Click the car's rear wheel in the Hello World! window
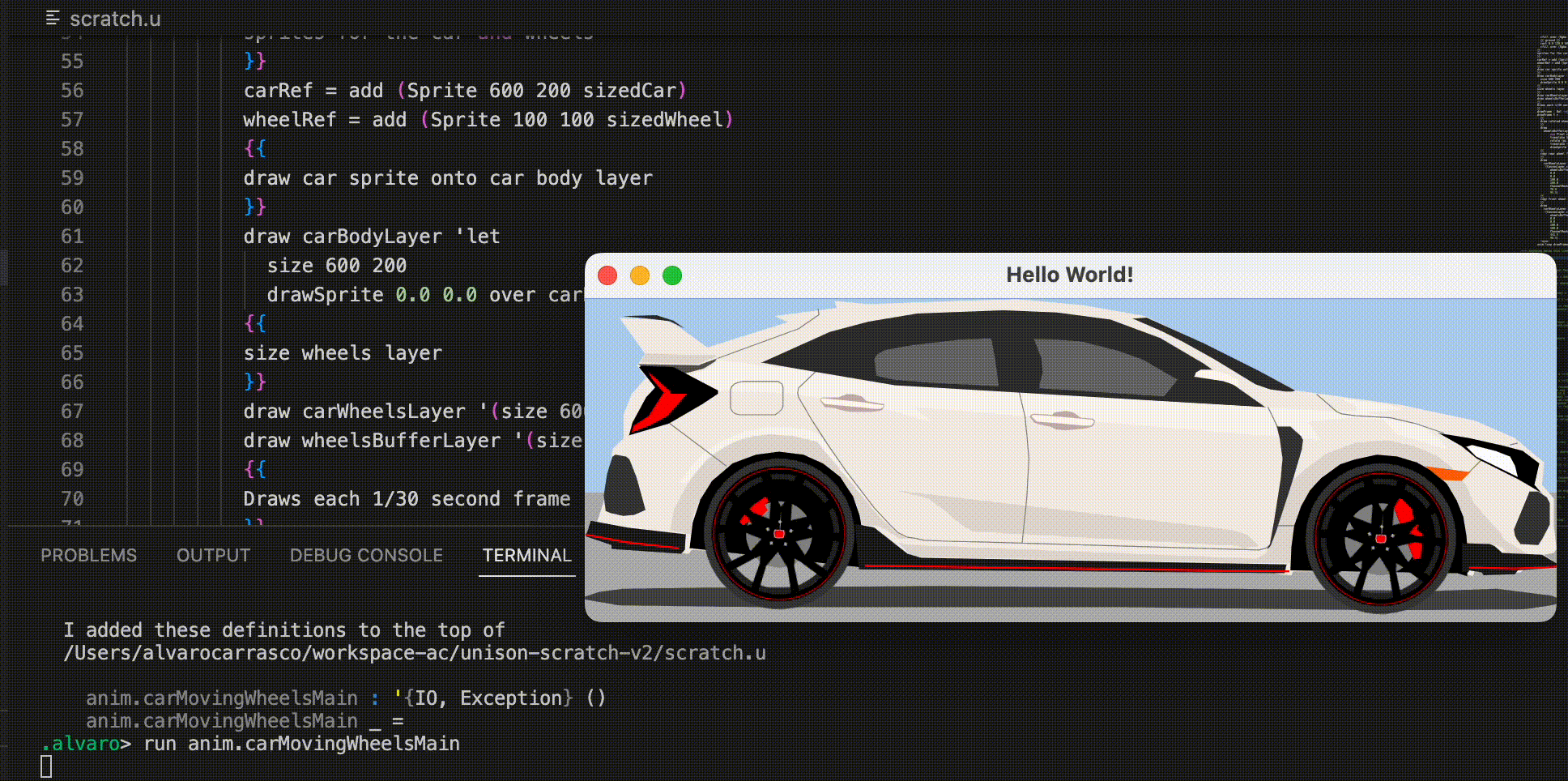This screenshot has height=781, width=1568. point(779,533)
